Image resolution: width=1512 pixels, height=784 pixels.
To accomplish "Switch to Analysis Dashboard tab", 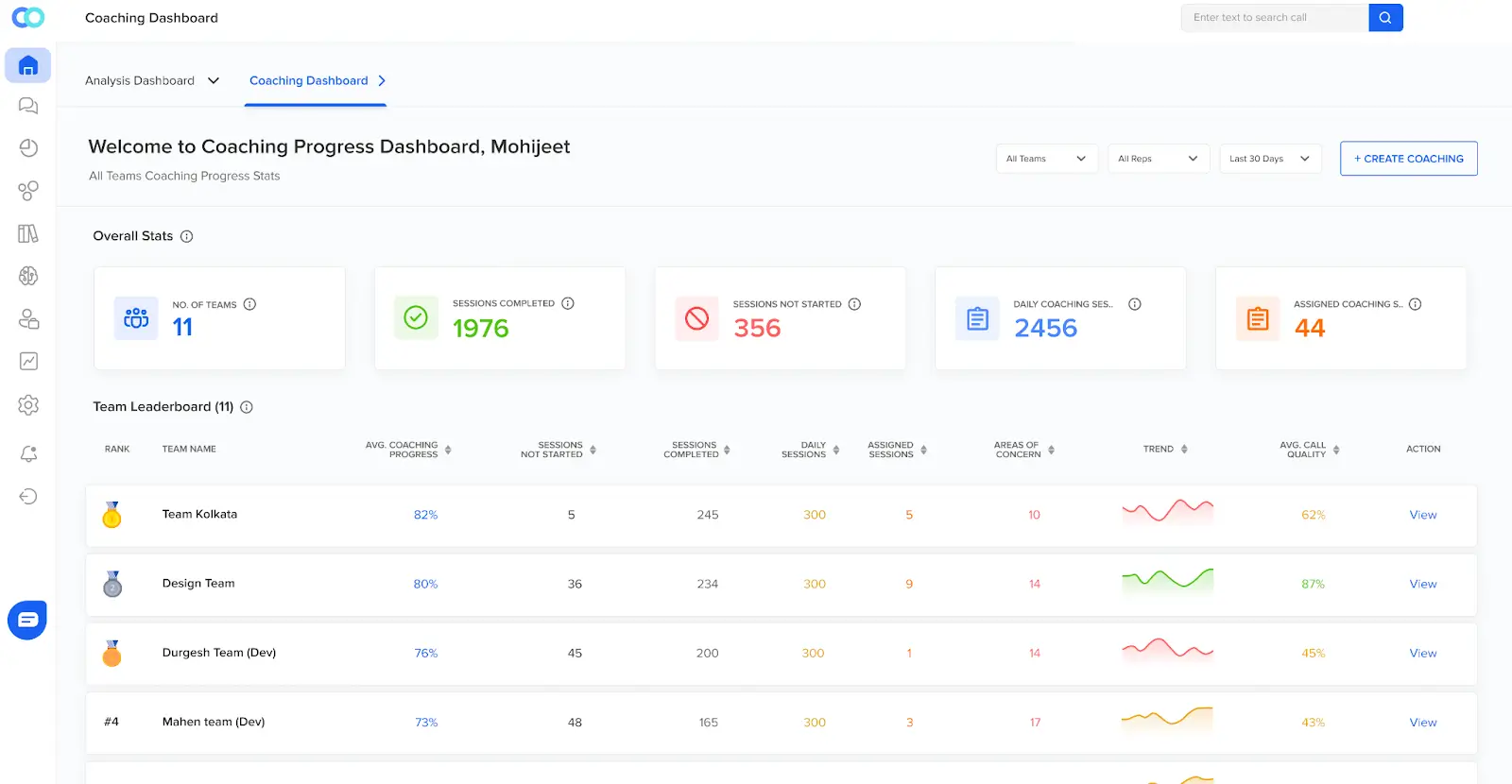I will point(140,81).
